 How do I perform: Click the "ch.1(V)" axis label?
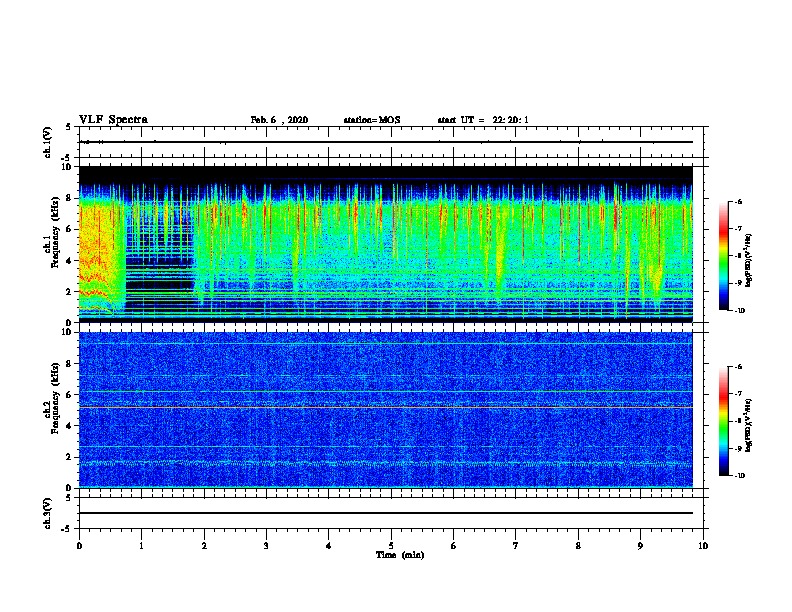point(48,142)
